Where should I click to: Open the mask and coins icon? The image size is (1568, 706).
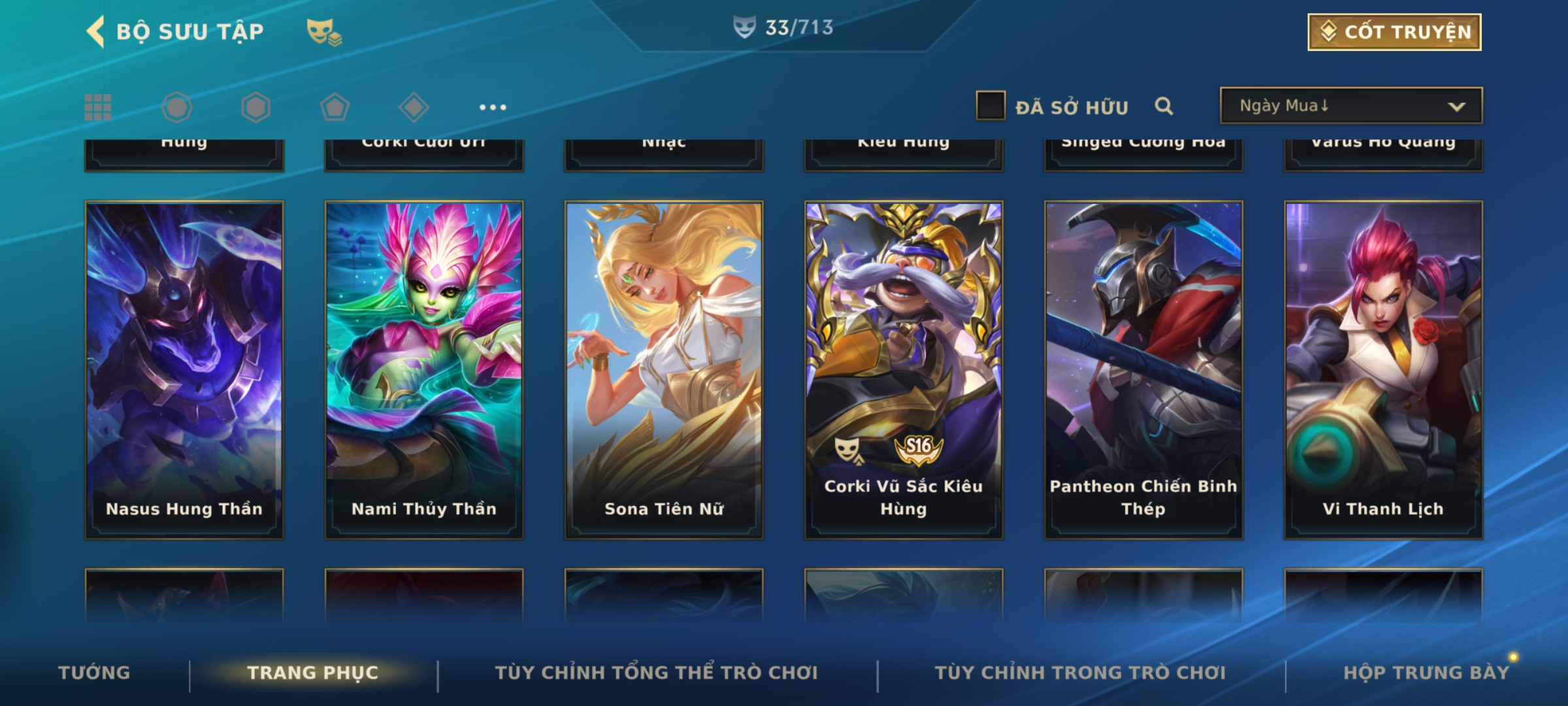324,32
